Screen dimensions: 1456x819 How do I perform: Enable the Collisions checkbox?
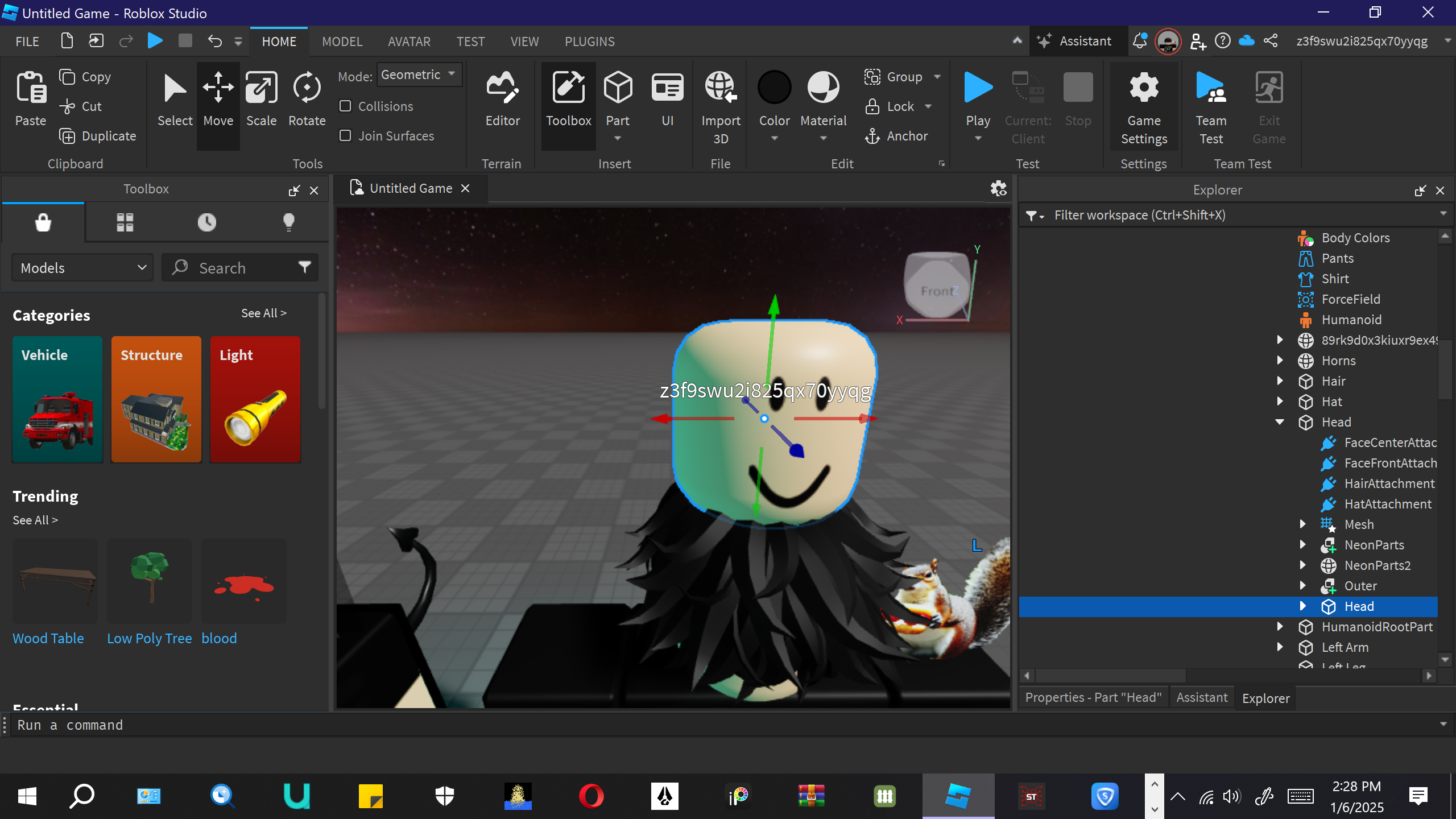tap(345, 106)
